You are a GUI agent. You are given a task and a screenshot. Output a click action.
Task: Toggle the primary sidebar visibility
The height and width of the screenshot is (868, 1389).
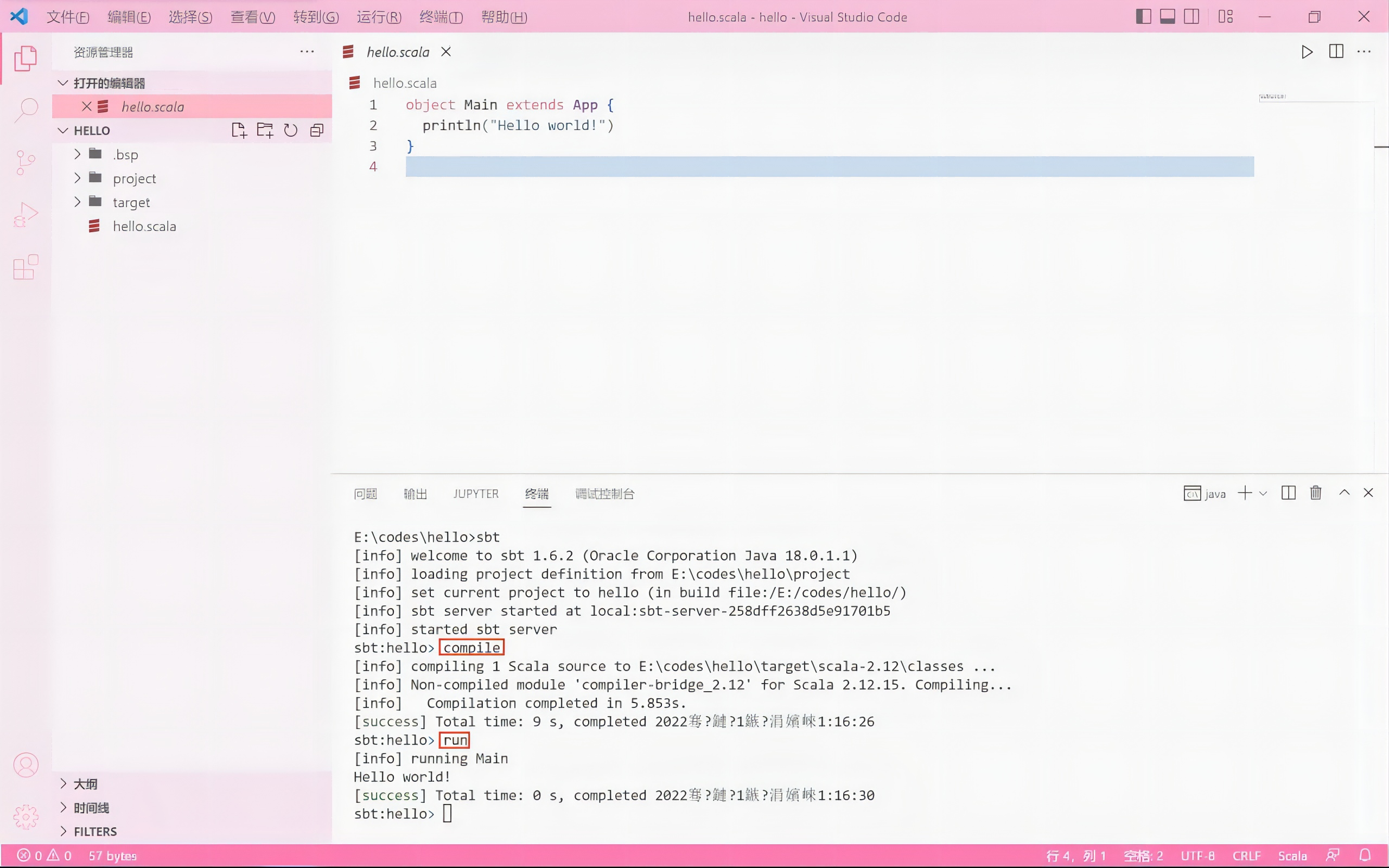pyautogui.click(x=1143, y=17)
